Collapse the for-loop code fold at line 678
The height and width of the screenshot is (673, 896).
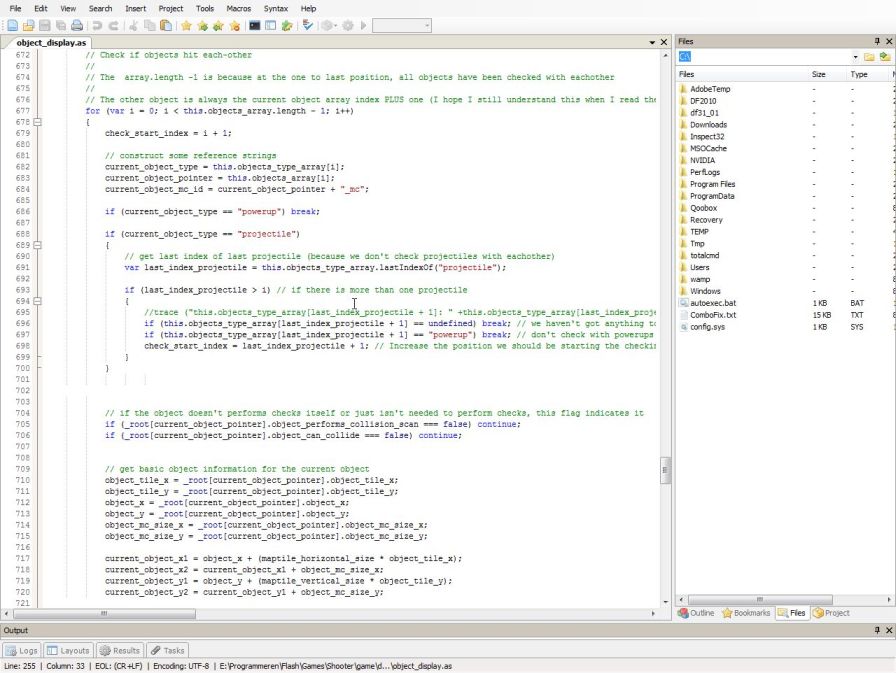(38, 122)
